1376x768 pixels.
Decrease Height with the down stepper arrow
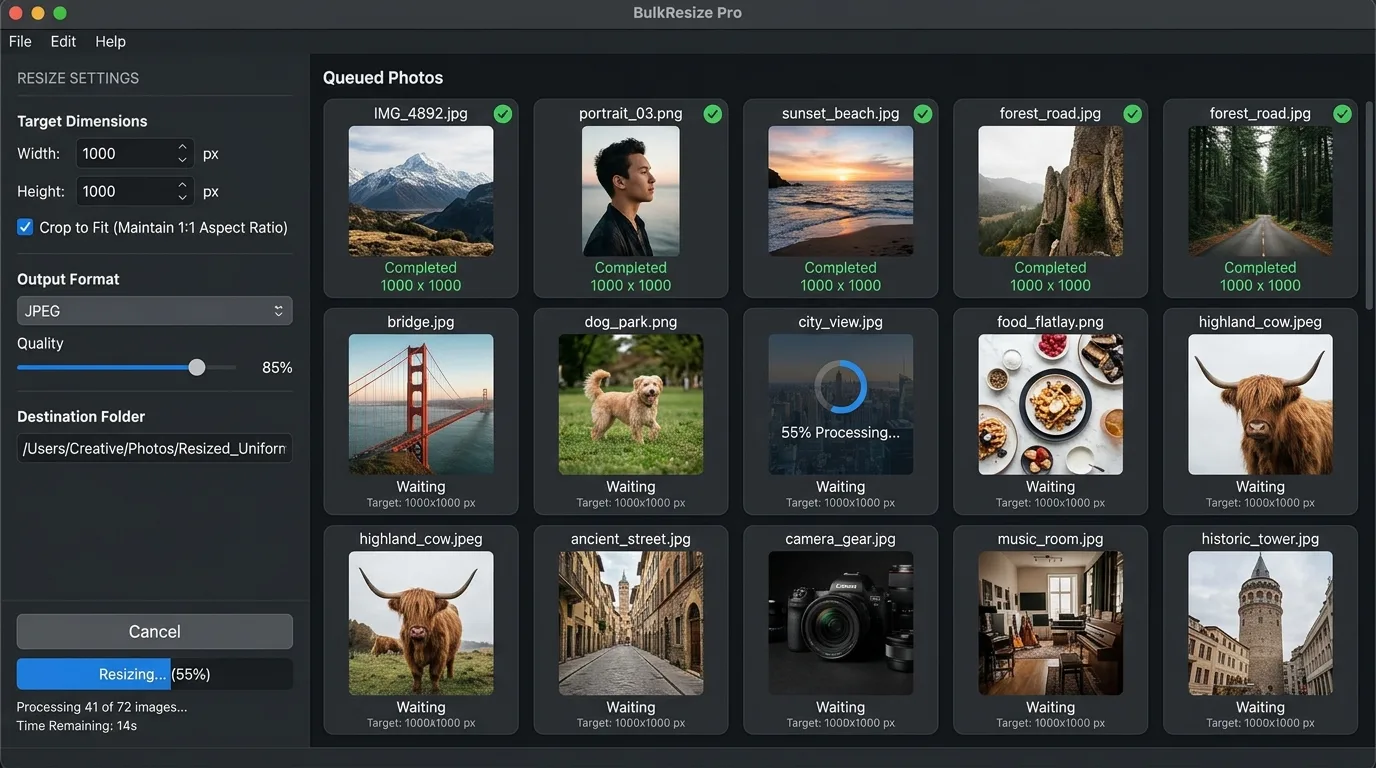pyautogui.click(x=182, y=198)
